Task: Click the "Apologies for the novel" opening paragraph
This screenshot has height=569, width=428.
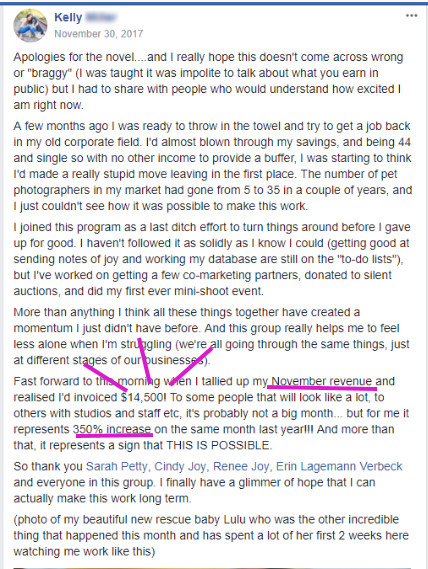Action: 208,81
